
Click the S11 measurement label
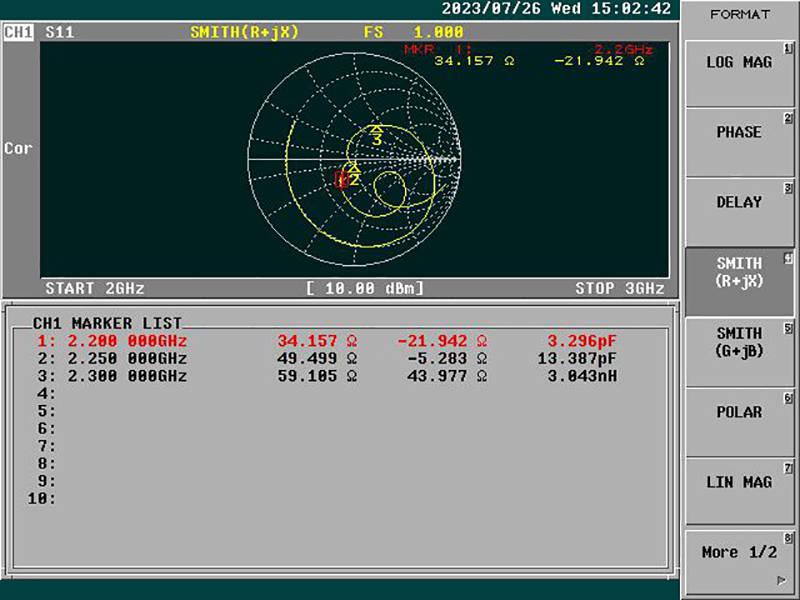tap(60, 32)
